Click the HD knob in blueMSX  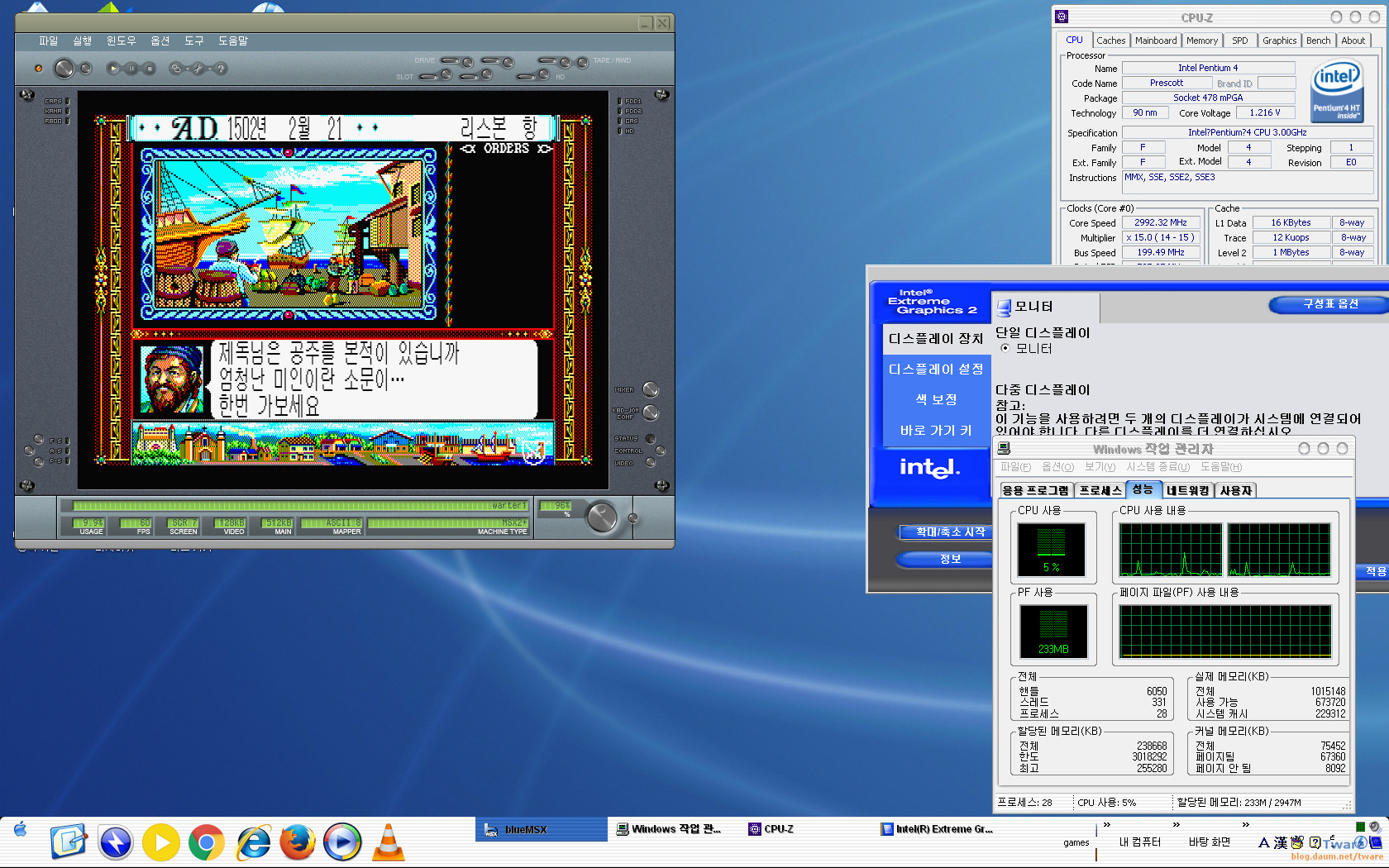(x=544, y=75)
